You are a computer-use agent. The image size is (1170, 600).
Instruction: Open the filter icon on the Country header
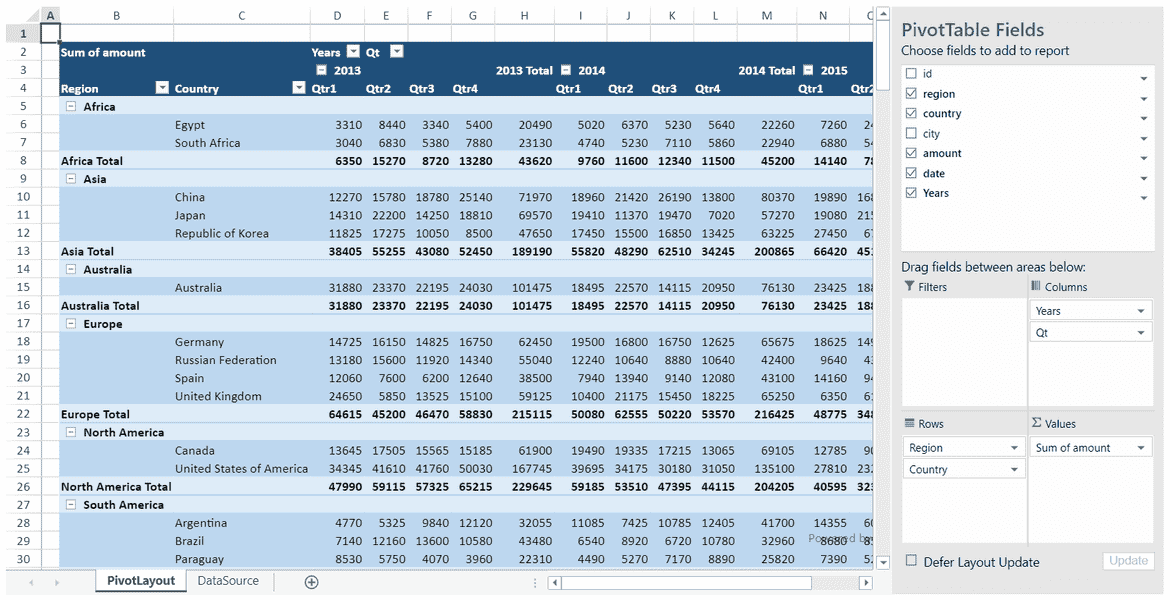coord(297,88)
